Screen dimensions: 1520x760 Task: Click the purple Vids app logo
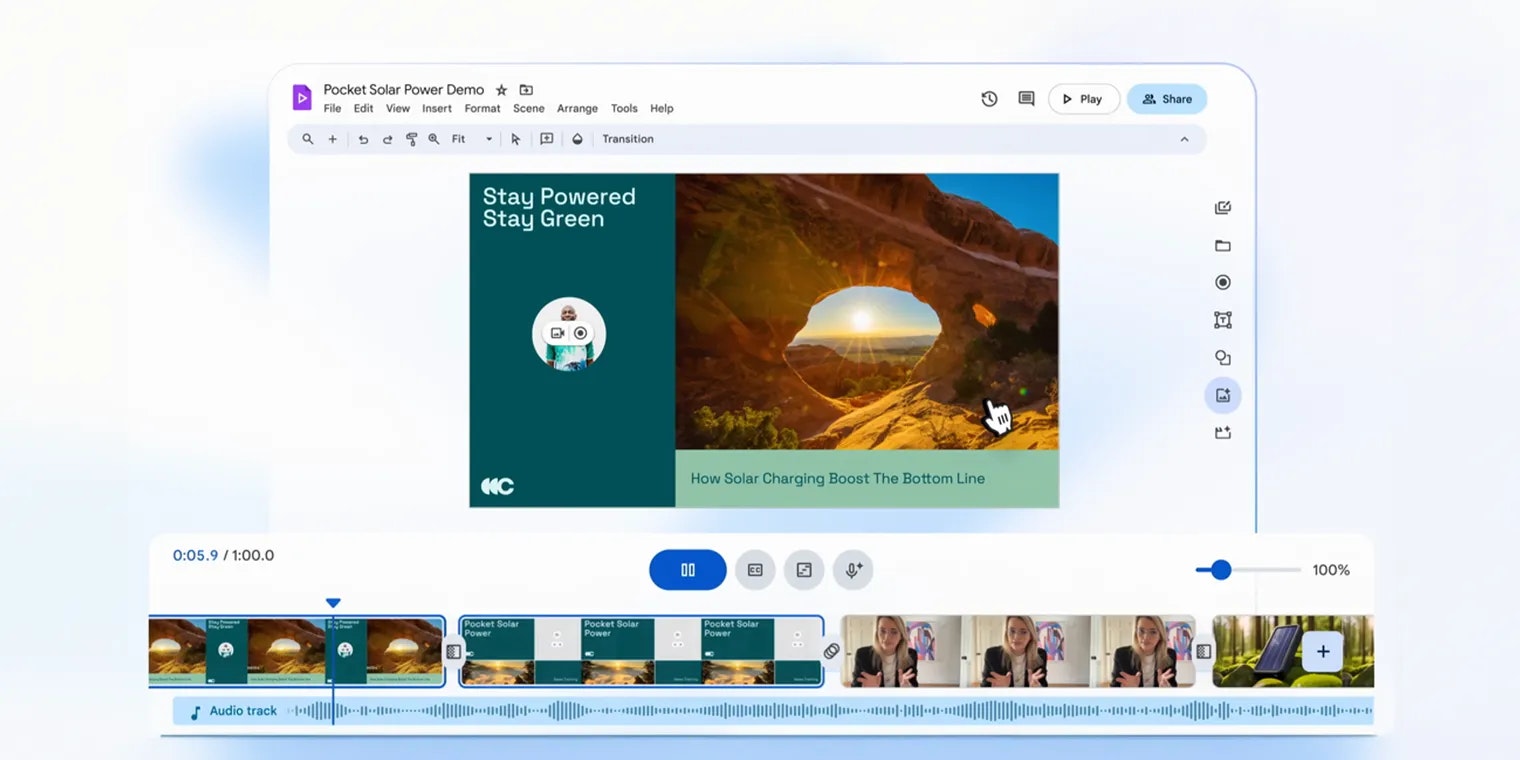pyautogui.click(x=301, y=97)
